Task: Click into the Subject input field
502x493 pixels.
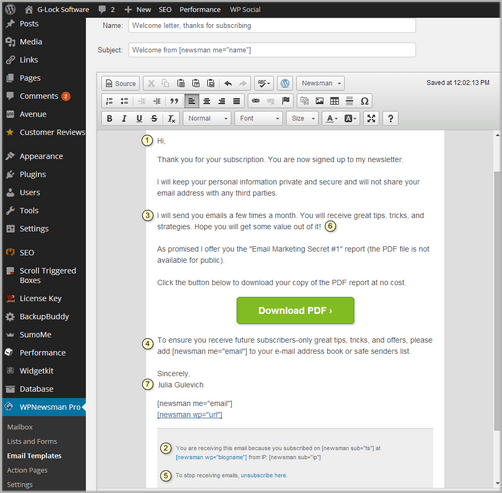Action: (x=272, y=50)
